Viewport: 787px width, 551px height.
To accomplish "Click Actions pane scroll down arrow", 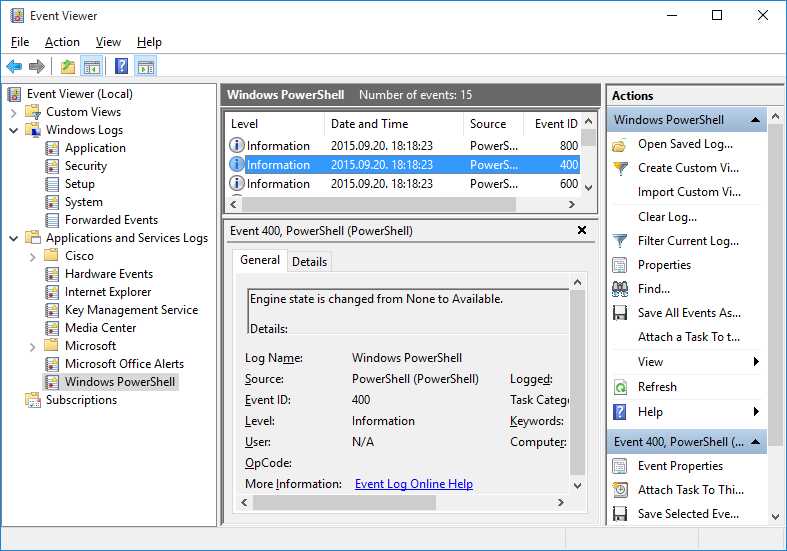I will click(775, 516).
